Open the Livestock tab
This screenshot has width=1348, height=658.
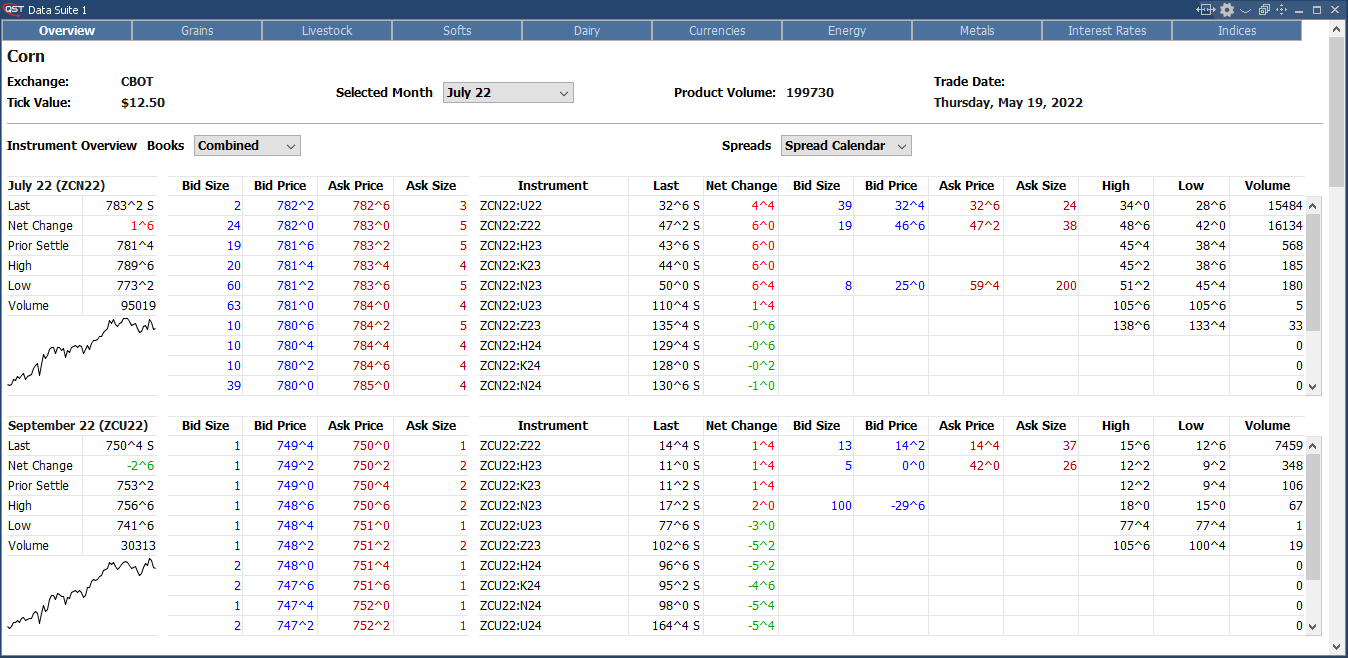pyautogui.click(x=327, y=30)
